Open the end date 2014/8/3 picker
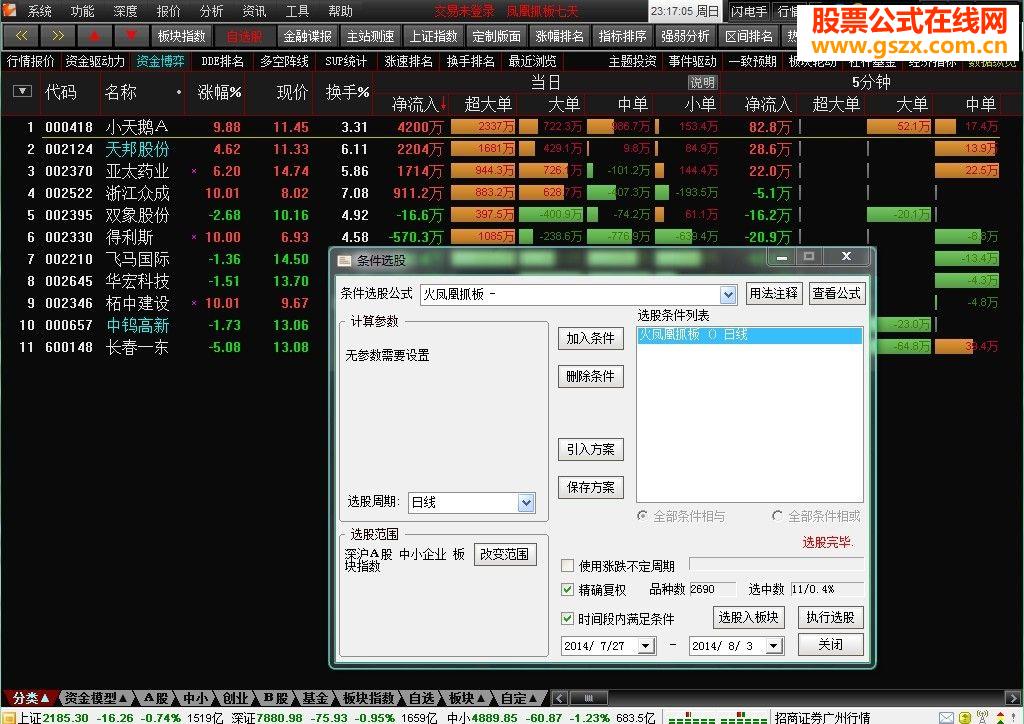This screenshot has width=1024, height=724. pyautogui.click(x=774, y=646)
